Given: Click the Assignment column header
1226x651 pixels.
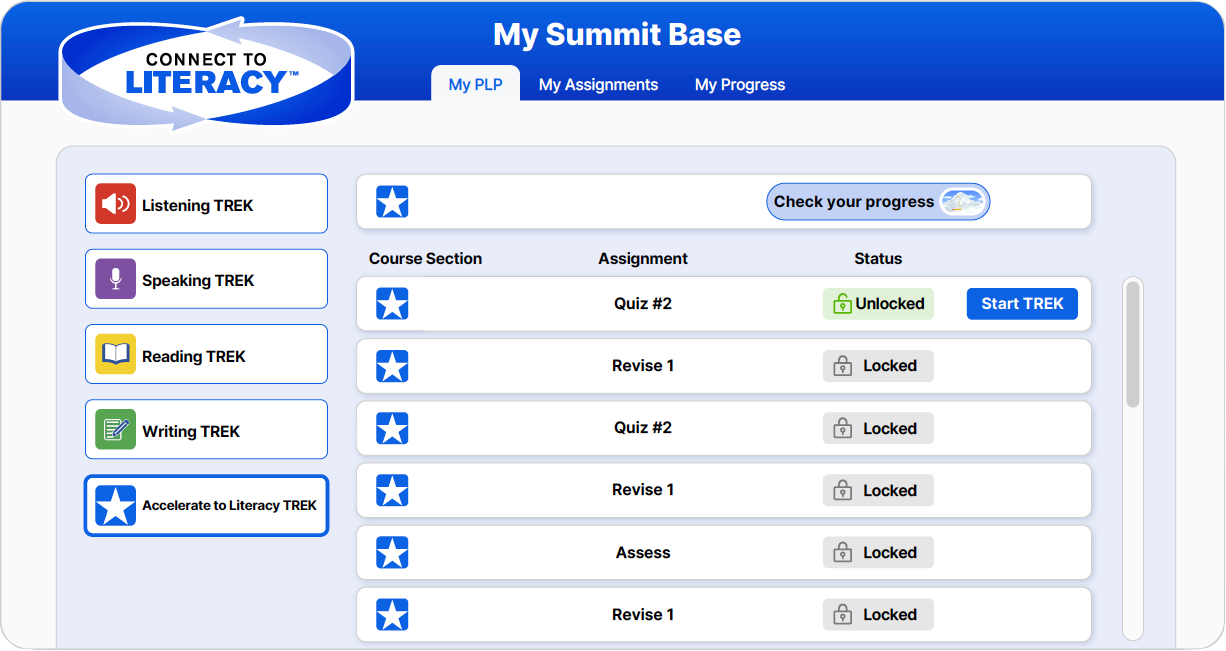Looking at the screenshot, I should [x=643, y=259].
